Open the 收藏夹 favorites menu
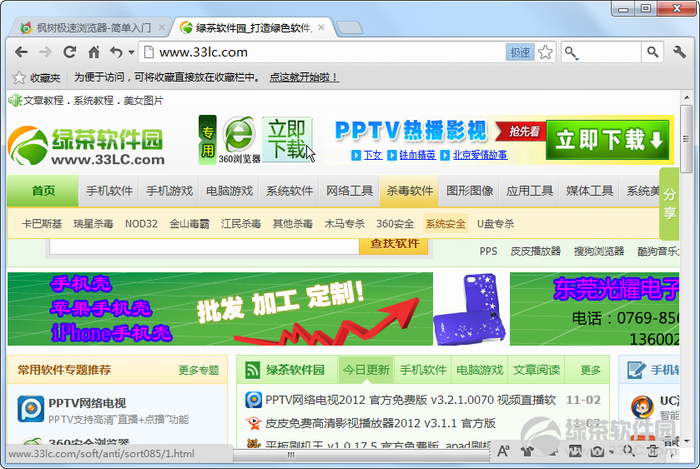This screenshot has width=700, height=469. tap(36, 77)
